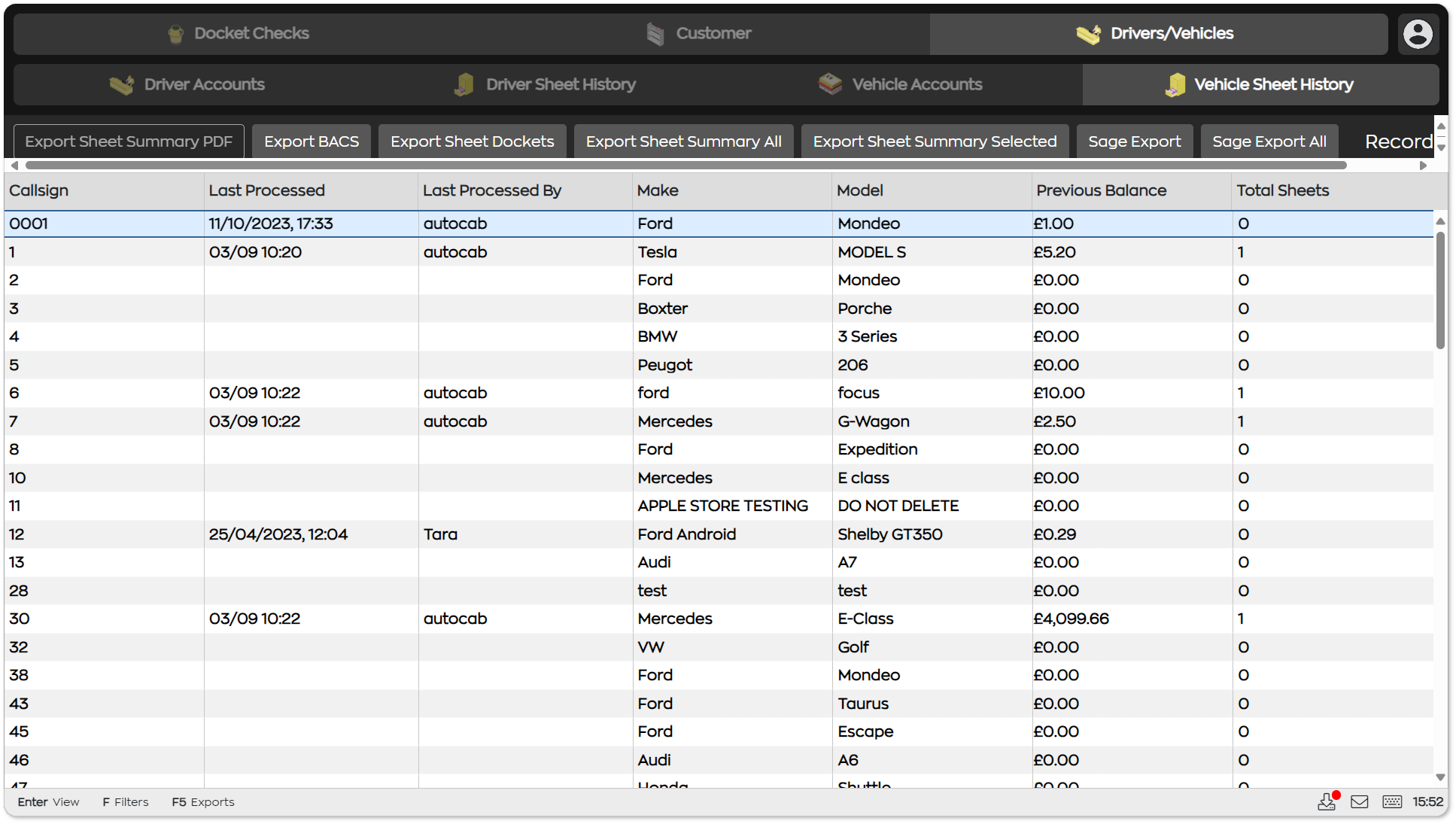Click the 15:52 clock in status bar
1456x824 pixels.
coord(1427,802)
